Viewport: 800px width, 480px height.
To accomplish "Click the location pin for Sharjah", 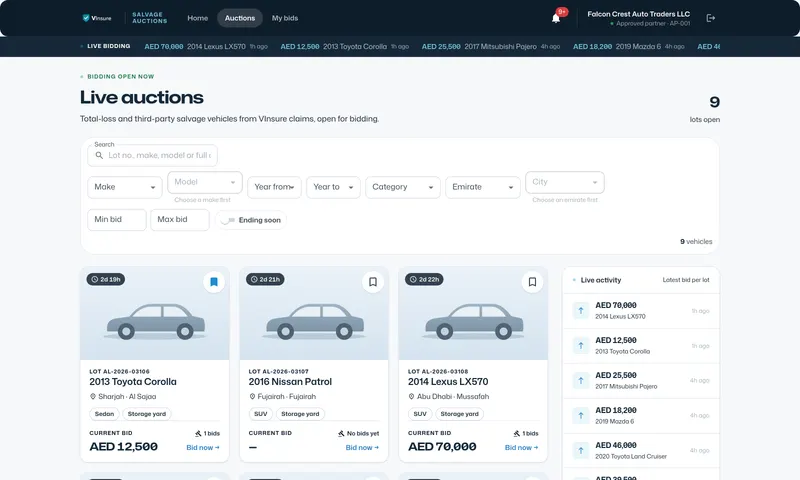I will (93, 396).
